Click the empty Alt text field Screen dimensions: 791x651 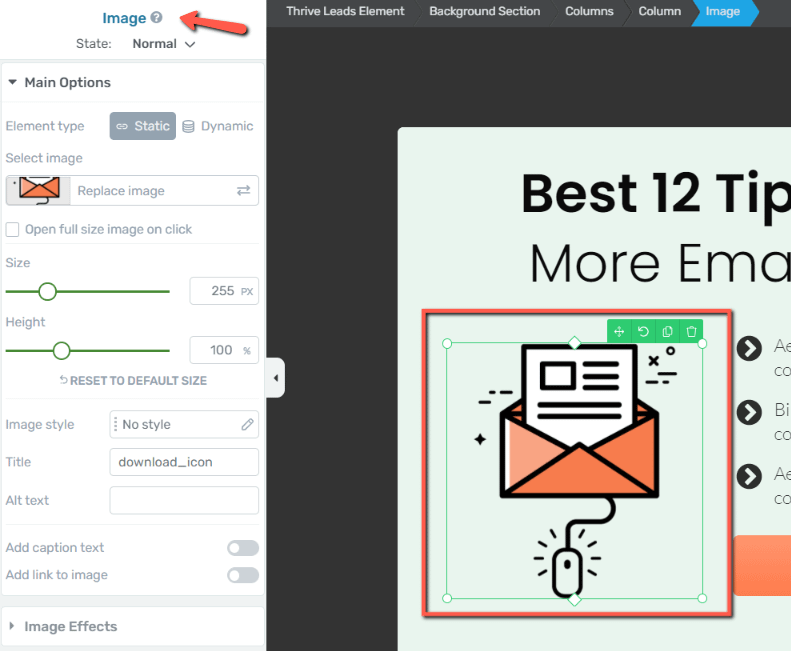coord(184,500)
